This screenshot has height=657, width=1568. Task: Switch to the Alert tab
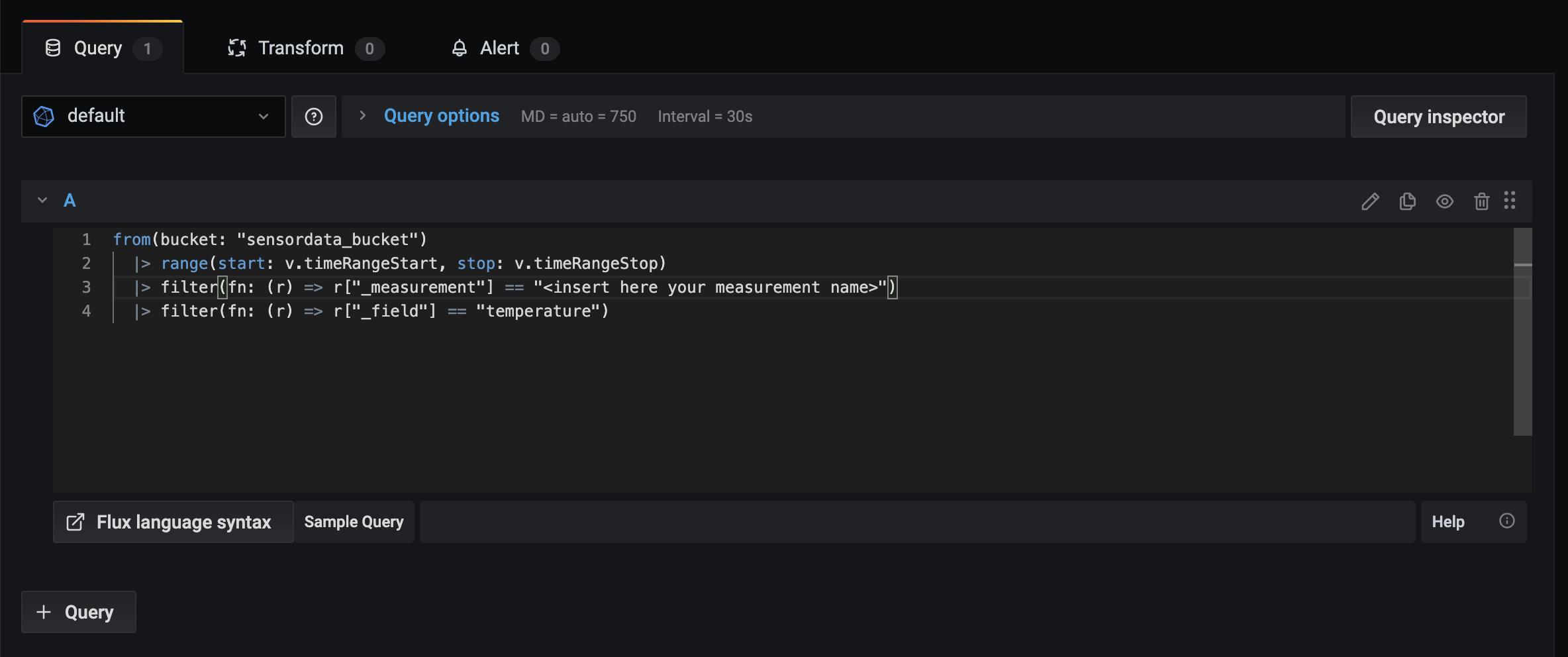click(505, 48)
